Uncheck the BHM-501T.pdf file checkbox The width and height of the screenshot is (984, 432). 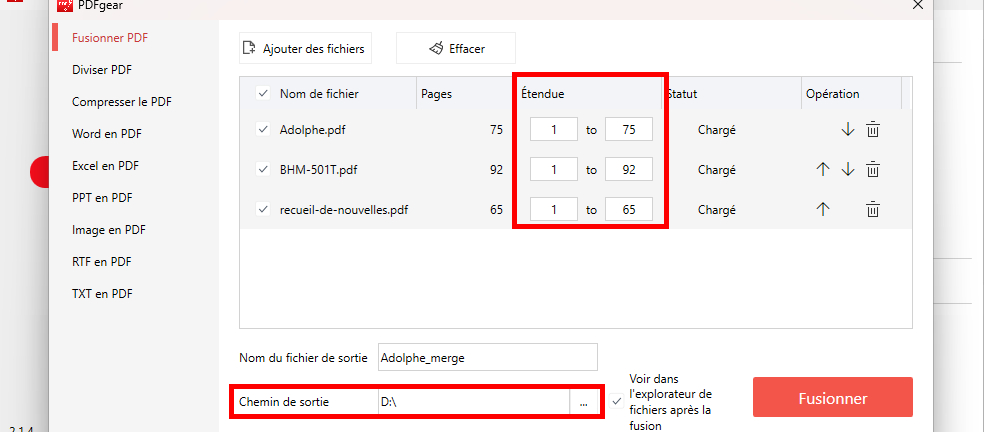[262, 170]
